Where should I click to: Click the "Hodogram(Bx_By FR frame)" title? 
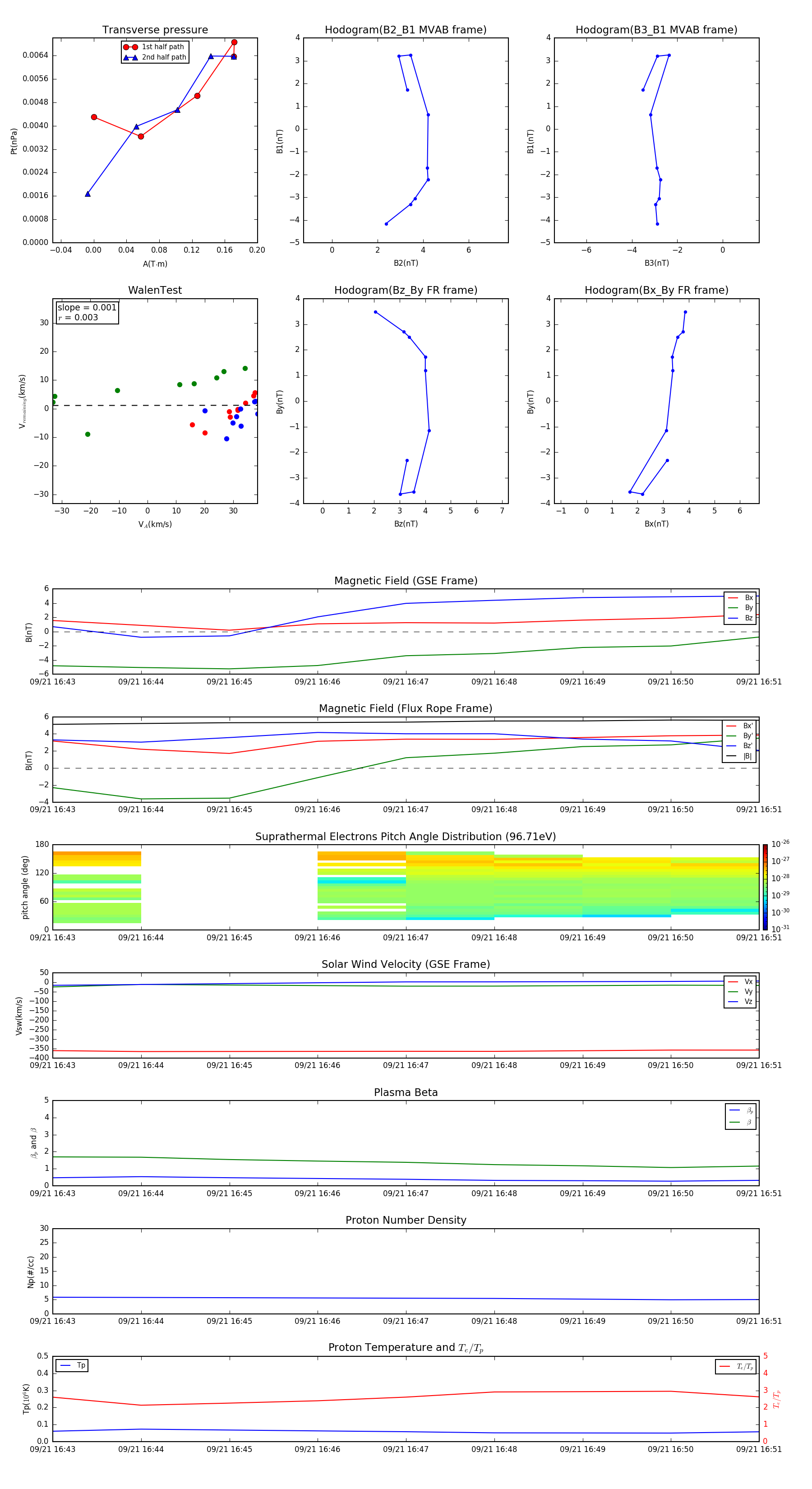pyautogui.click(x=656, y=290)
